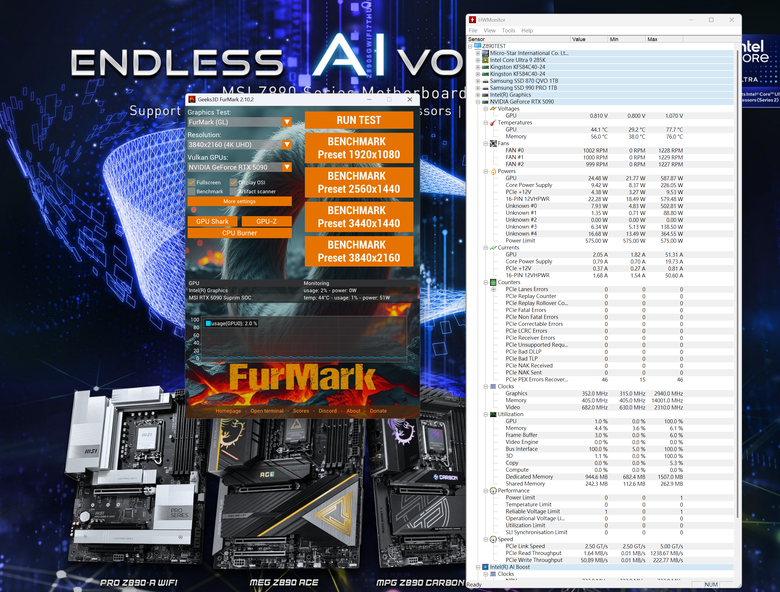
Task: Open the Homepage link in FurMark
Action: [x=228, y=411]
